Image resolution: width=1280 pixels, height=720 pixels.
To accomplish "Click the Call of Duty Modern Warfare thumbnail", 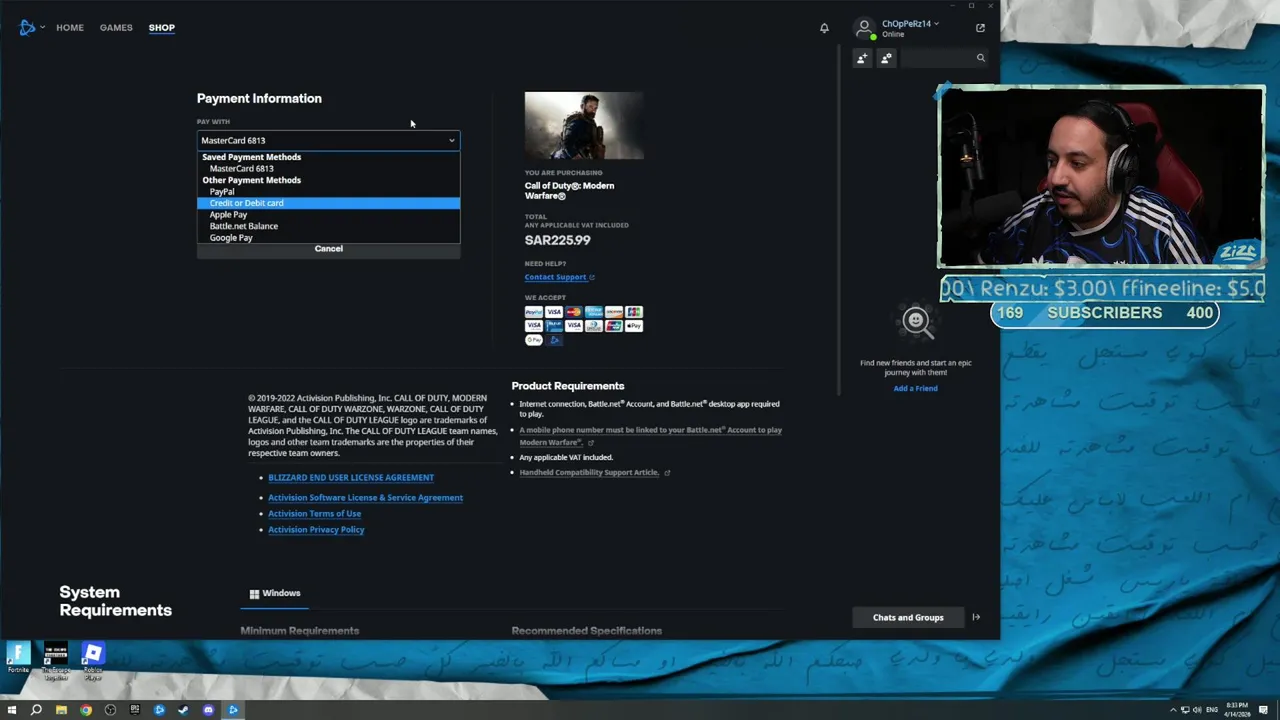I will 584,126.
